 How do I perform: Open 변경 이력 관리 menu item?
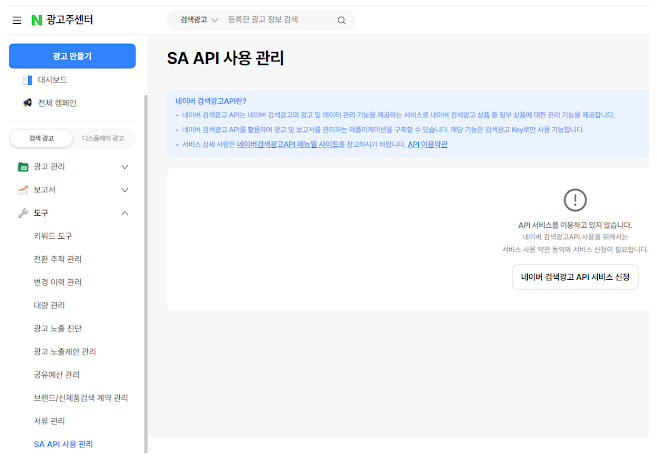[57, 282]
